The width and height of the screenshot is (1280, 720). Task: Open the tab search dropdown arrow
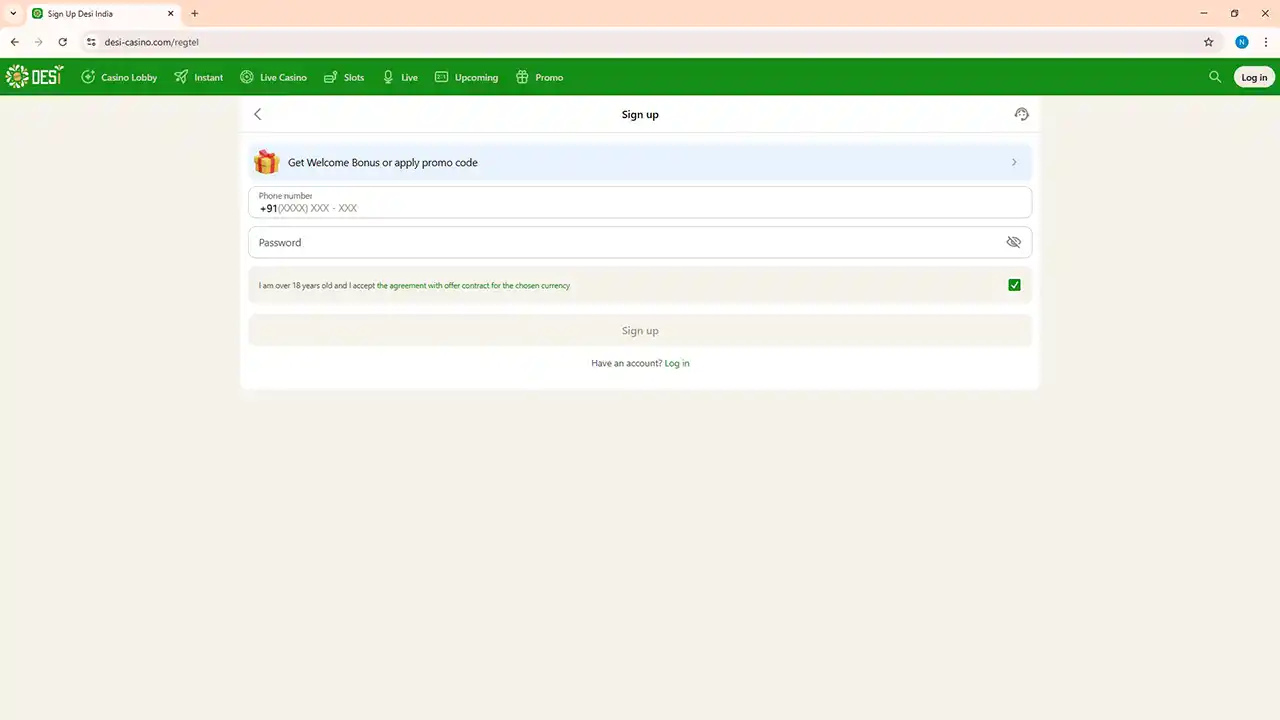click(13, 14)
